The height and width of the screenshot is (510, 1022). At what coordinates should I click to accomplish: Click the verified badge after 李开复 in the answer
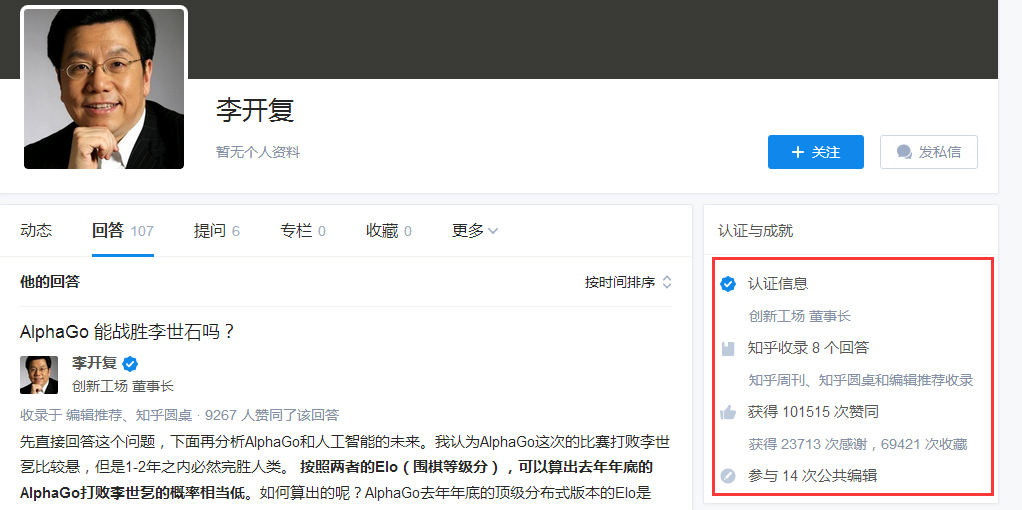tap(130, 364)
